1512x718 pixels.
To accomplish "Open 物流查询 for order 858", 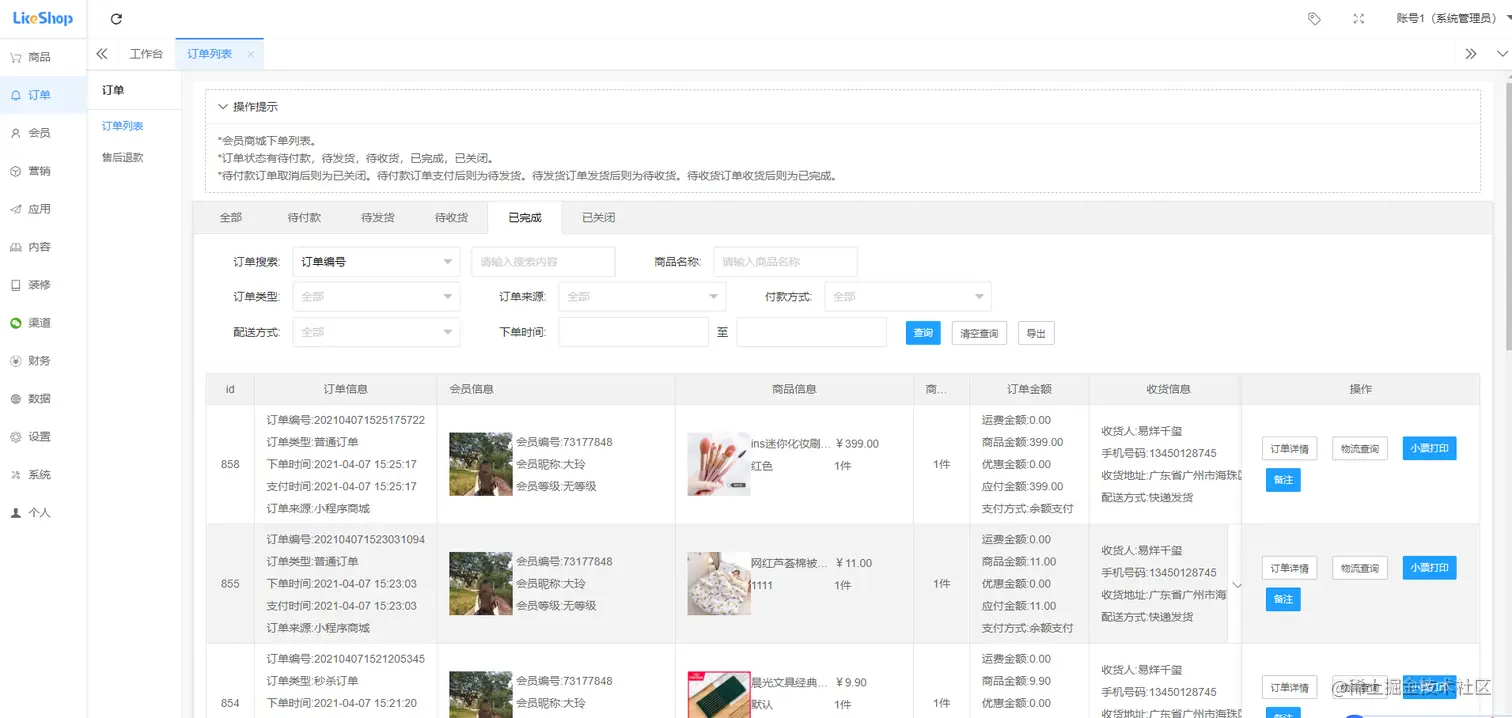I will coord(1360,448).
